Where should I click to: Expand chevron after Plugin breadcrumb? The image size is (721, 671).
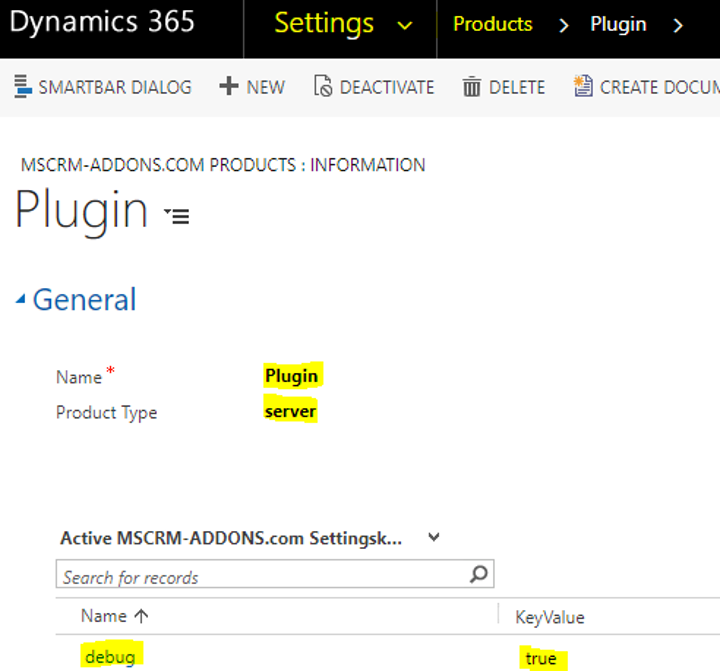click(x=678, y=25)
